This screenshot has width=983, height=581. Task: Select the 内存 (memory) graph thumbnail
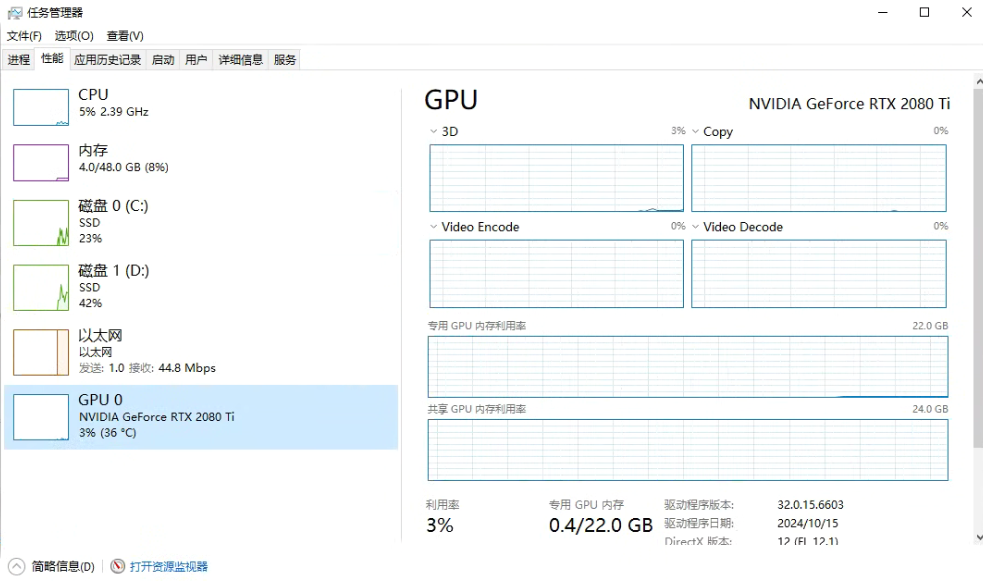pyautogui.click(x=41, y=162)
